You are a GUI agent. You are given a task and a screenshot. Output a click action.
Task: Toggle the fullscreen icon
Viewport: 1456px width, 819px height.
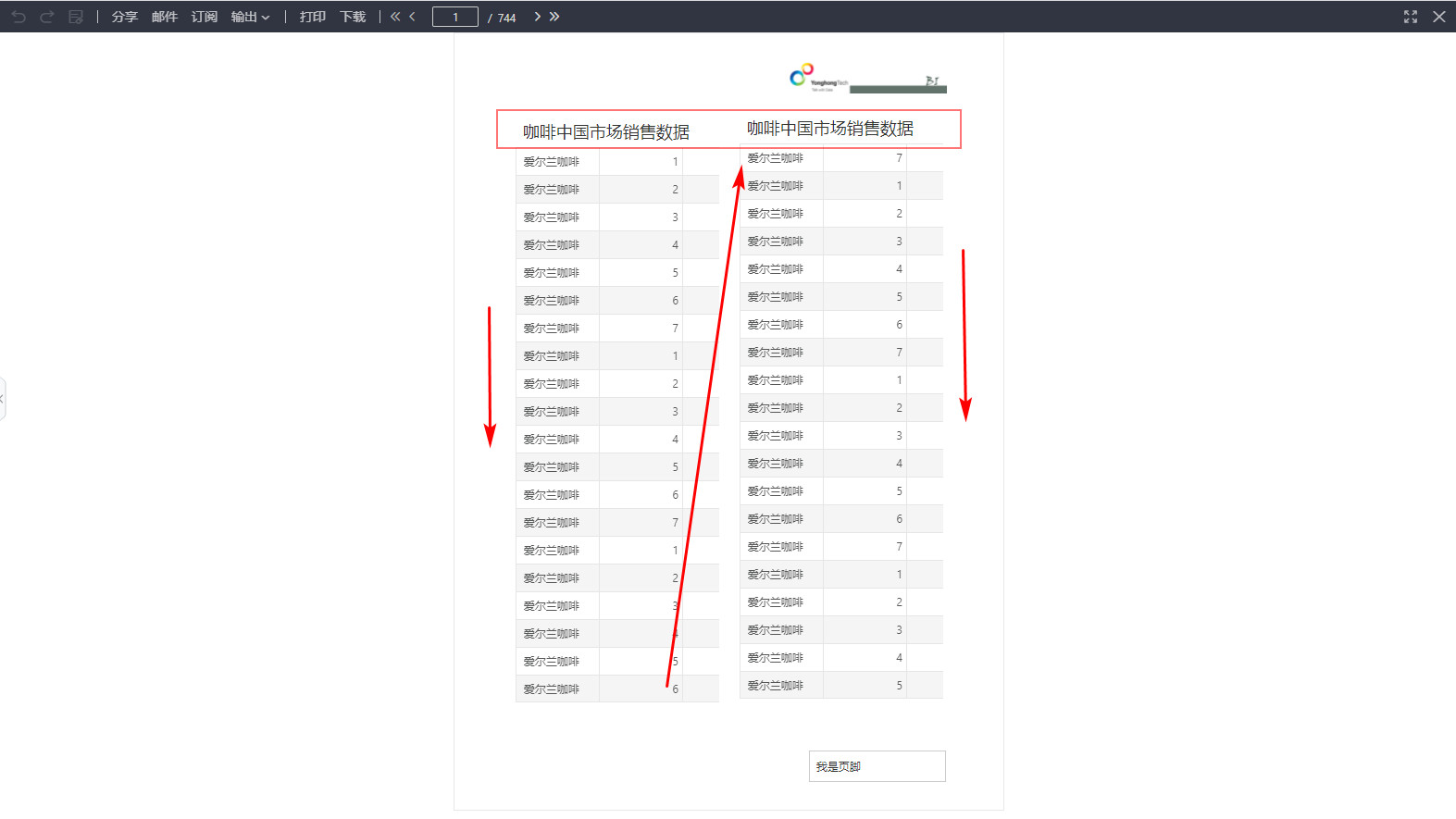tap(1411, 17)
